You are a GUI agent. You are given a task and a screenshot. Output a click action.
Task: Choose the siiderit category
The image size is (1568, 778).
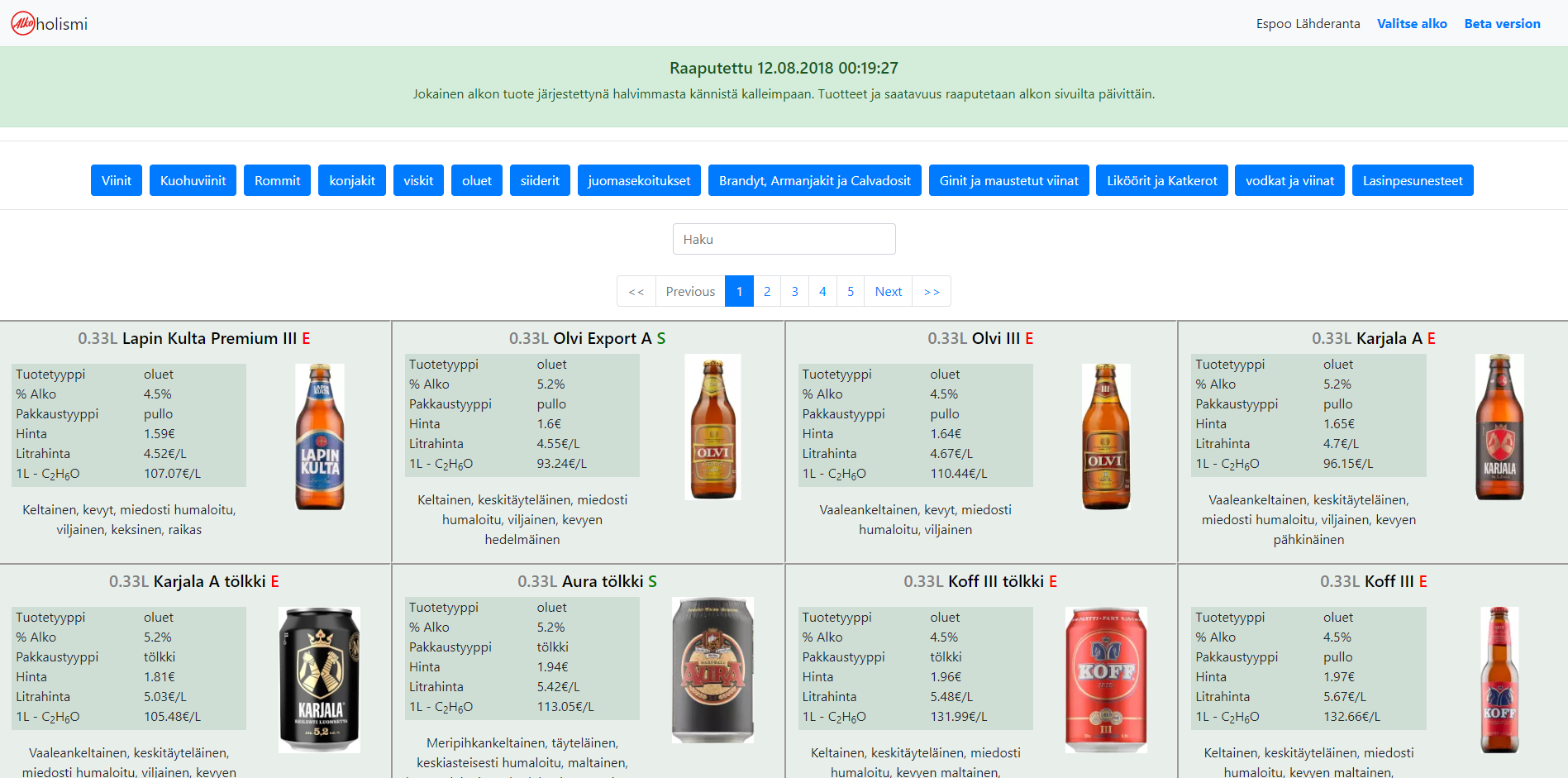pos(540,180)
